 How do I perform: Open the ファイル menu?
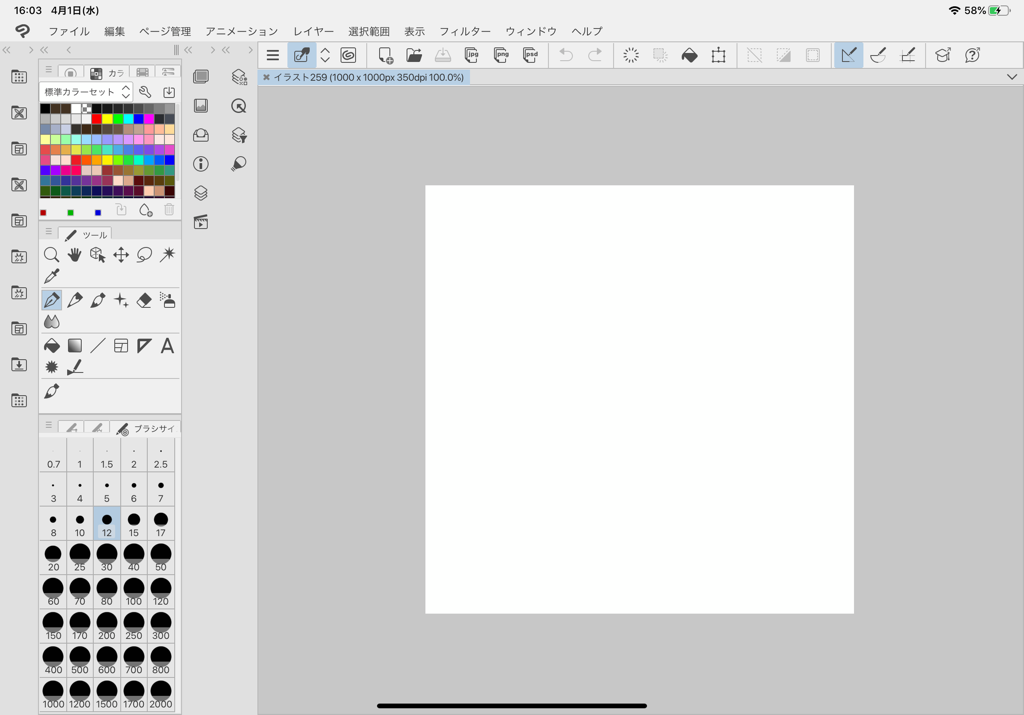[69, 31]
